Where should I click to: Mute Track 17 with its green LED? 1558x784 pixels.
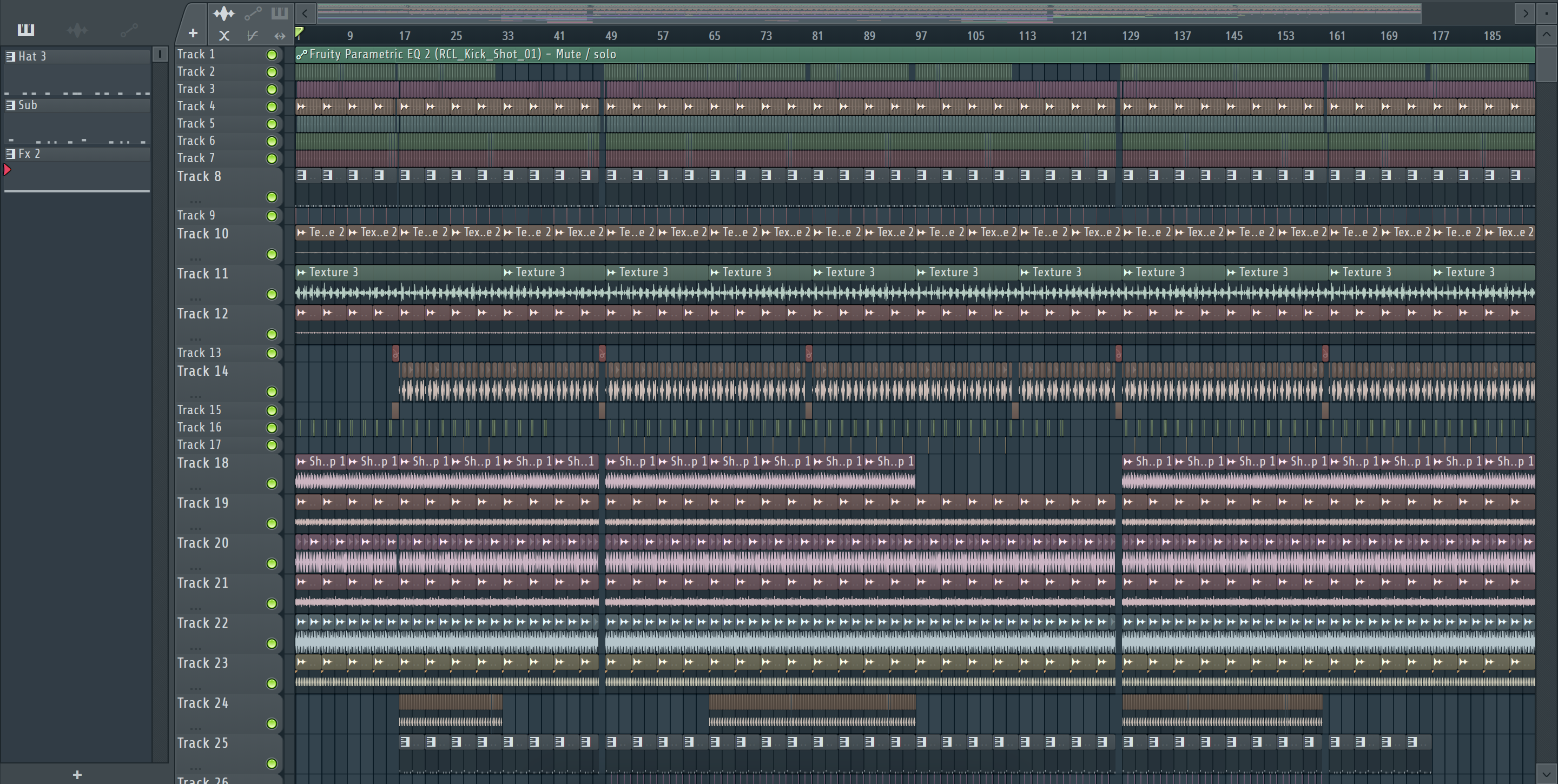272,446
